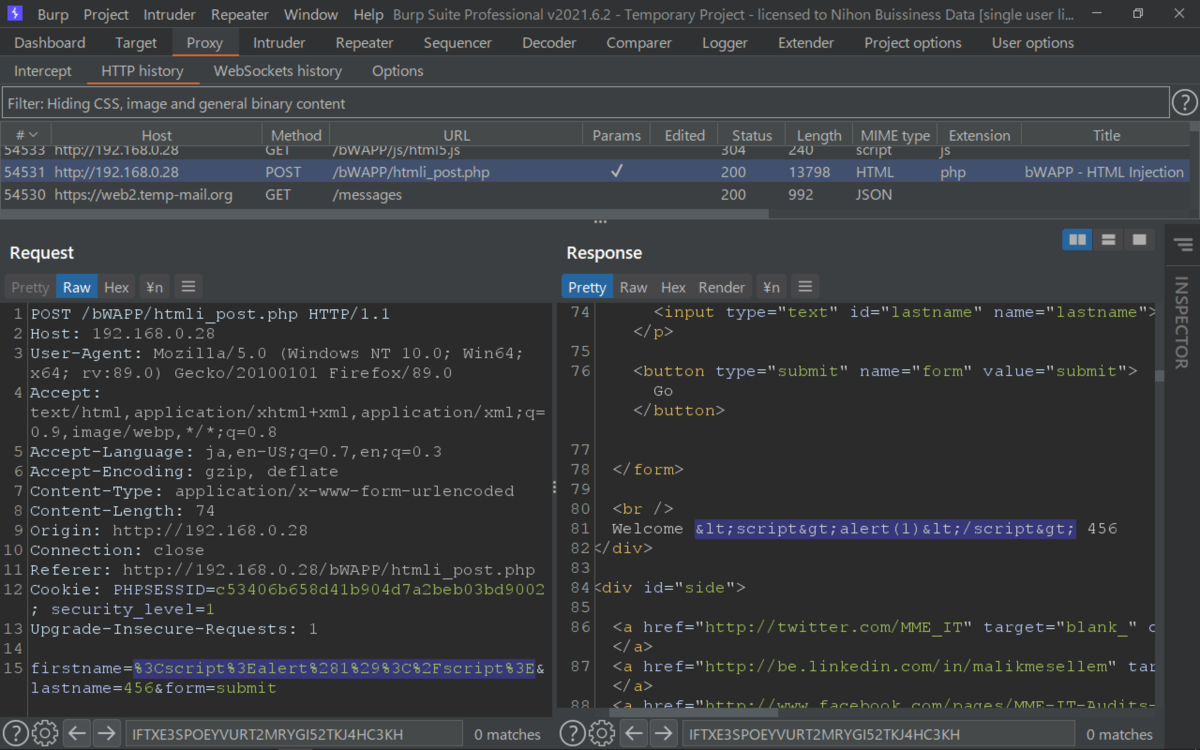Open the Request pane hamburger options menu
Viewport: 1200px width, 750px height.
pos(188,287)
